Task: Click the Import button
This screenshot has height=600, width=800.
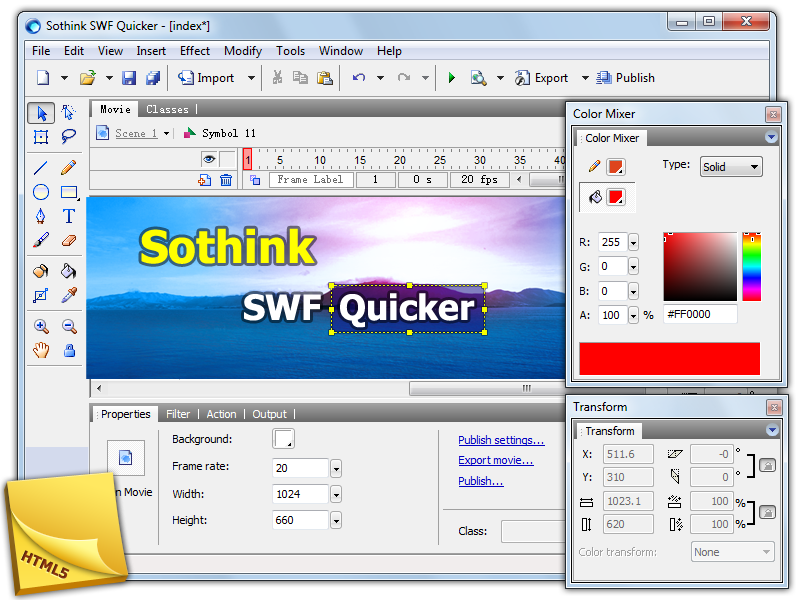Action: tap(206, 78)
